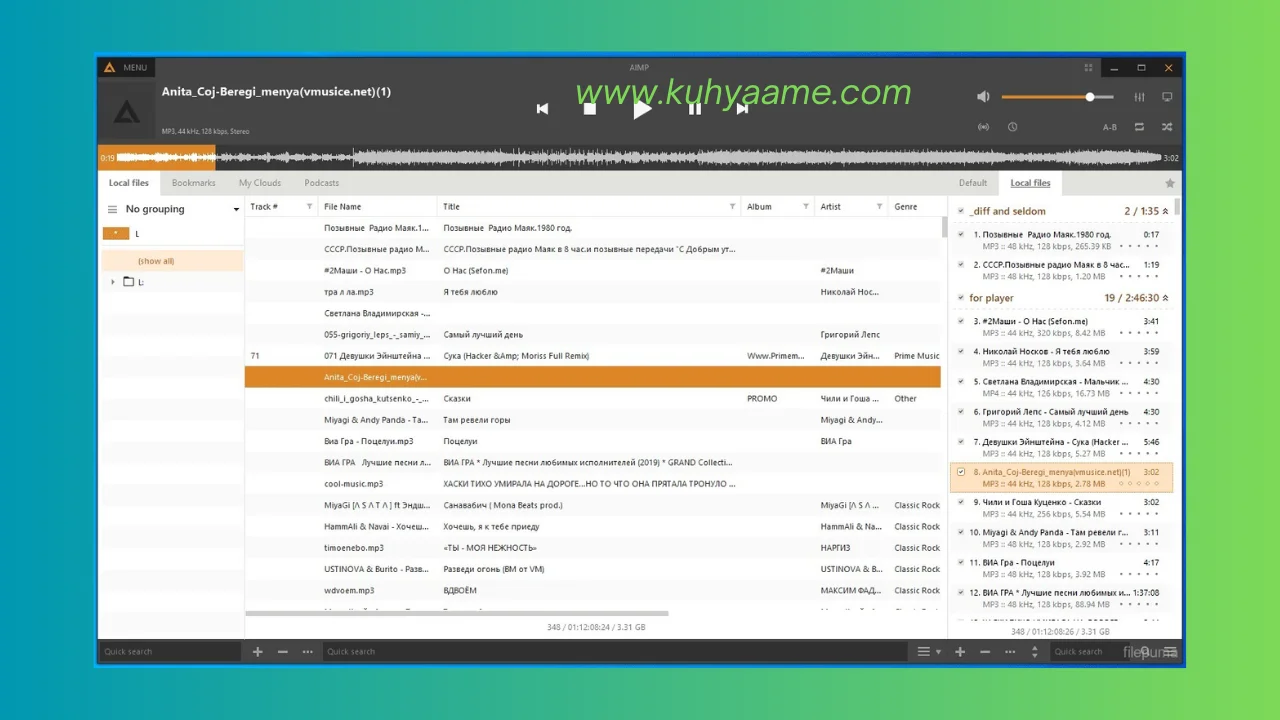
Task: Click the star favorites icon by playlist tabs
Action: tap(1170, 183)
